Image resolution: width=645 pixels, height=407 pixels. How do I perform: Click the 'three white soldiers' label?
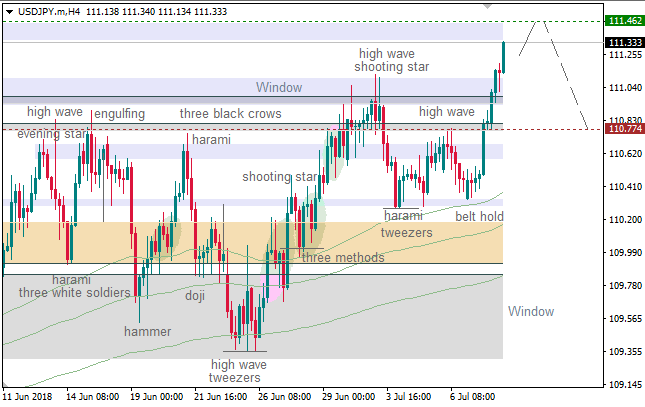click(x=75, y=293)
